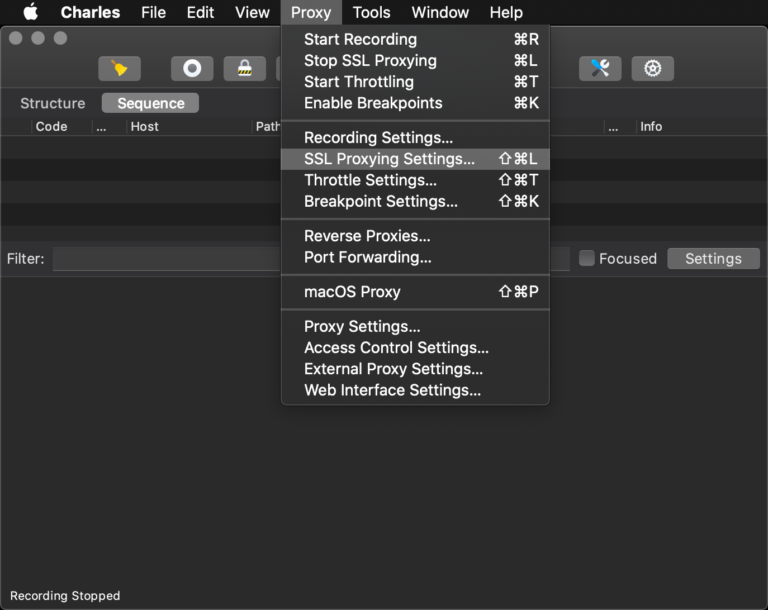Open Proxy Settings...
Viewport: 768px width, 610px height.
point(415,327)
